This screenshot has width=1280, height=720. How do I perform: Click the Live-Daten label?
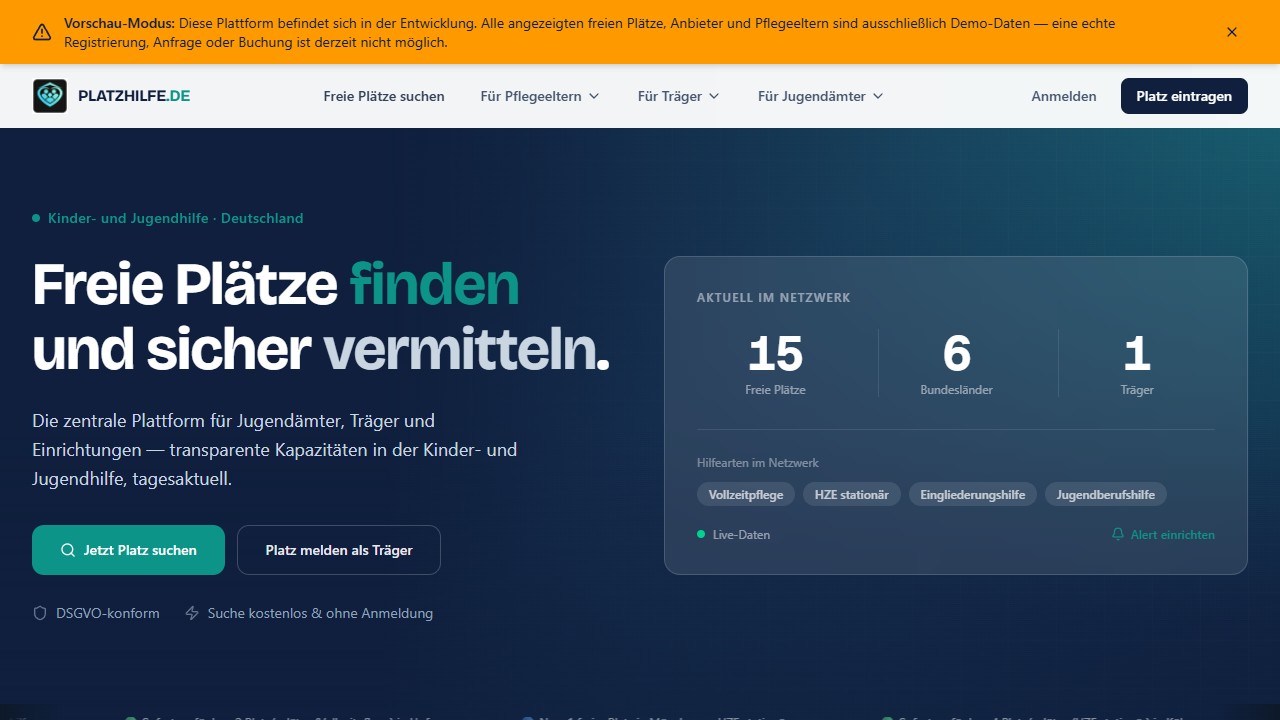pyautogui.click(x=741, y=534)
